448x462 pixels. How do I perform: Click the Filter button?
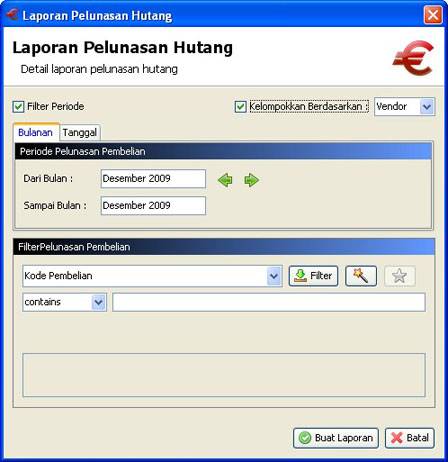(313, 276)
